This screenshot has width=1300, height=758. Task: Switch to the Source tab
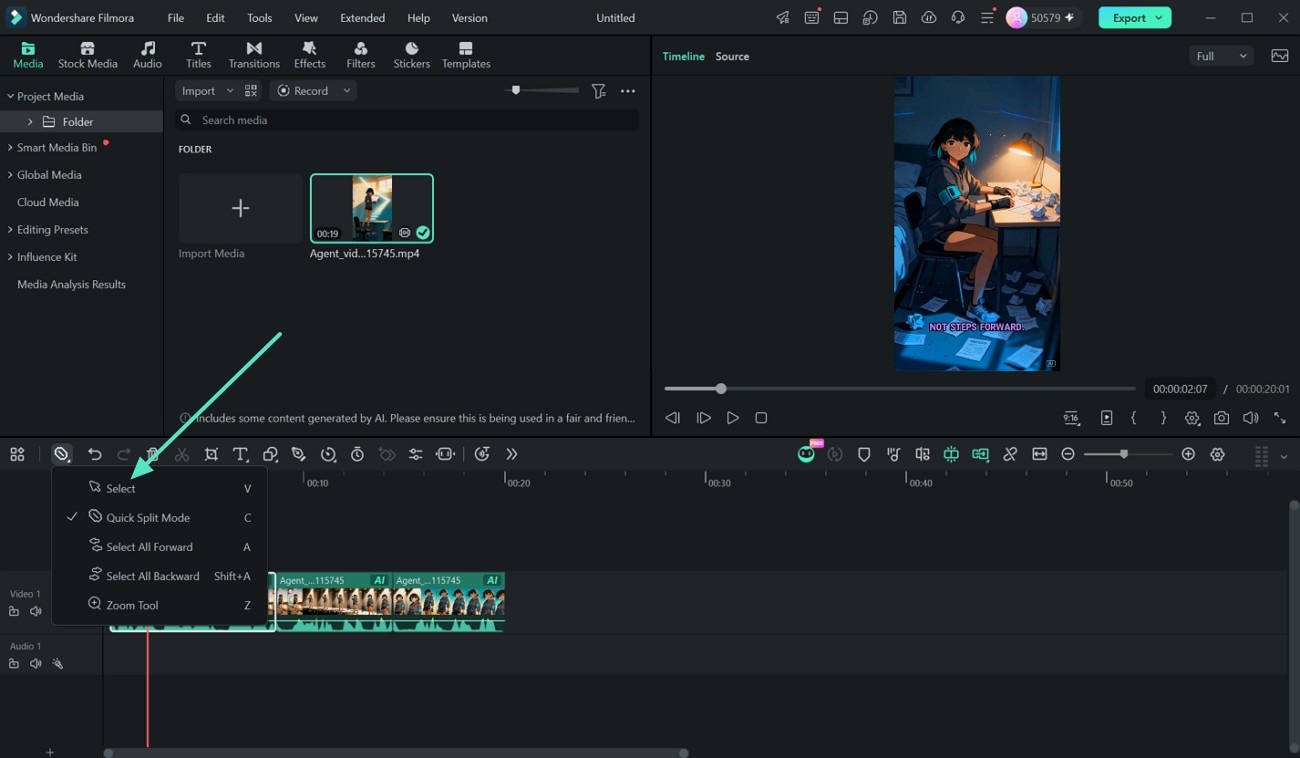click(x=732, y=56)
